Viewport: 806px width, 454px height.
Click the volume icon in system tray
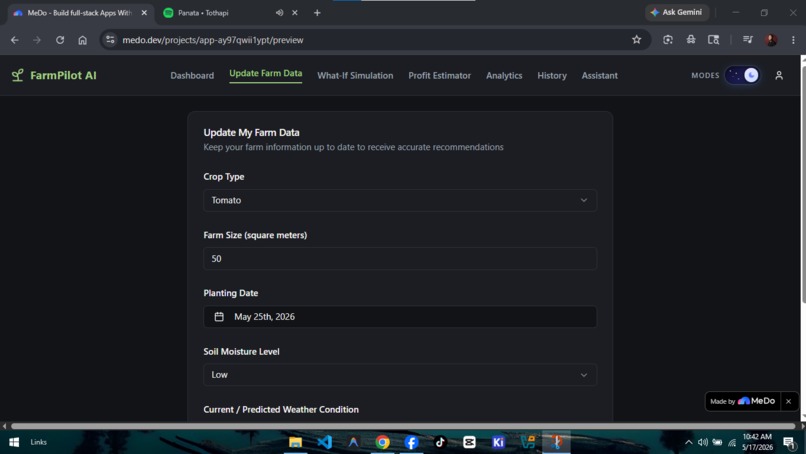[703, 442]
